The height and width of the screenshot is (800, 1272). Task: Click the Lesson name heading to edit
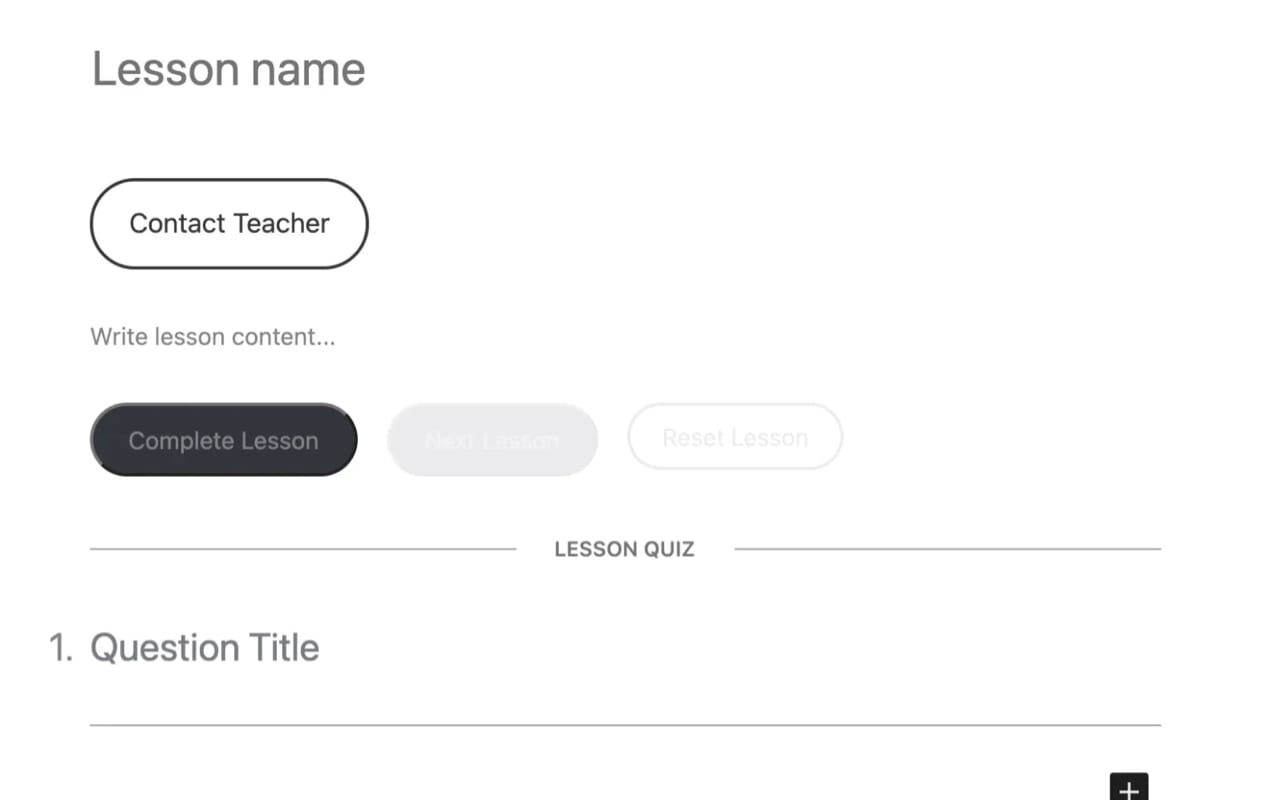228,68
